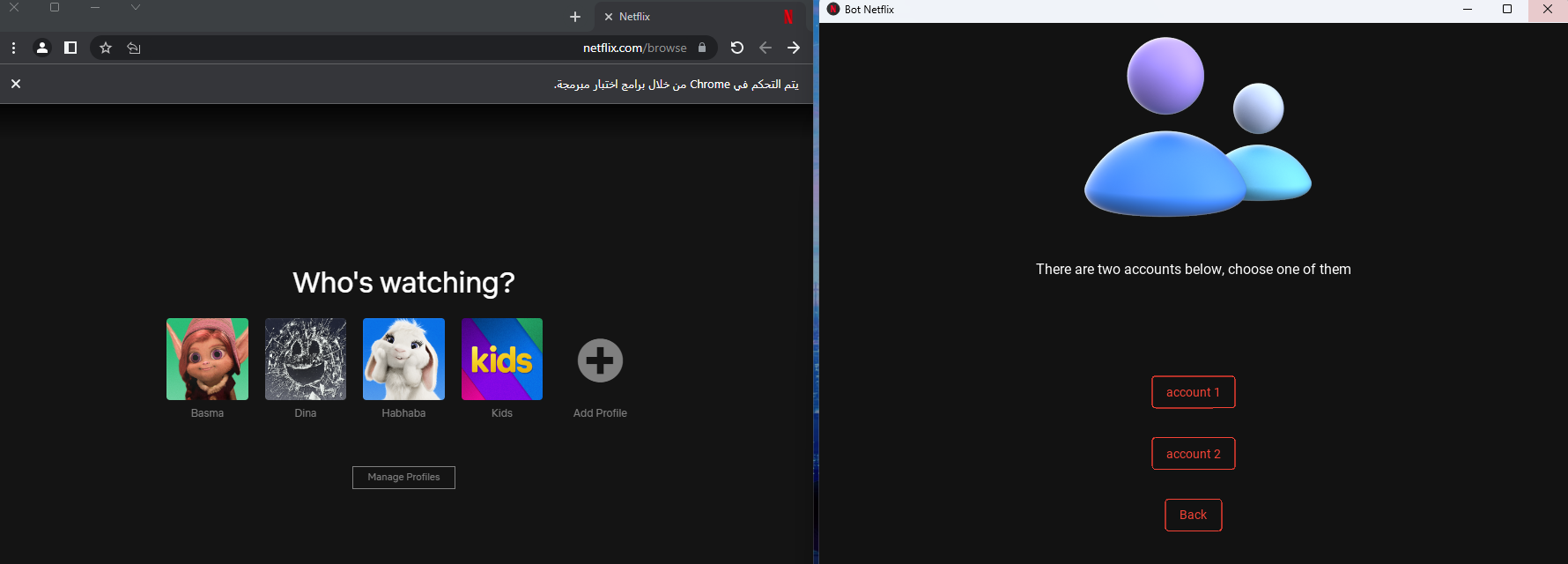The image size is (1568, 564).
Task: Select account 1 in Bot Netflix
Action: pos(1194,392)
